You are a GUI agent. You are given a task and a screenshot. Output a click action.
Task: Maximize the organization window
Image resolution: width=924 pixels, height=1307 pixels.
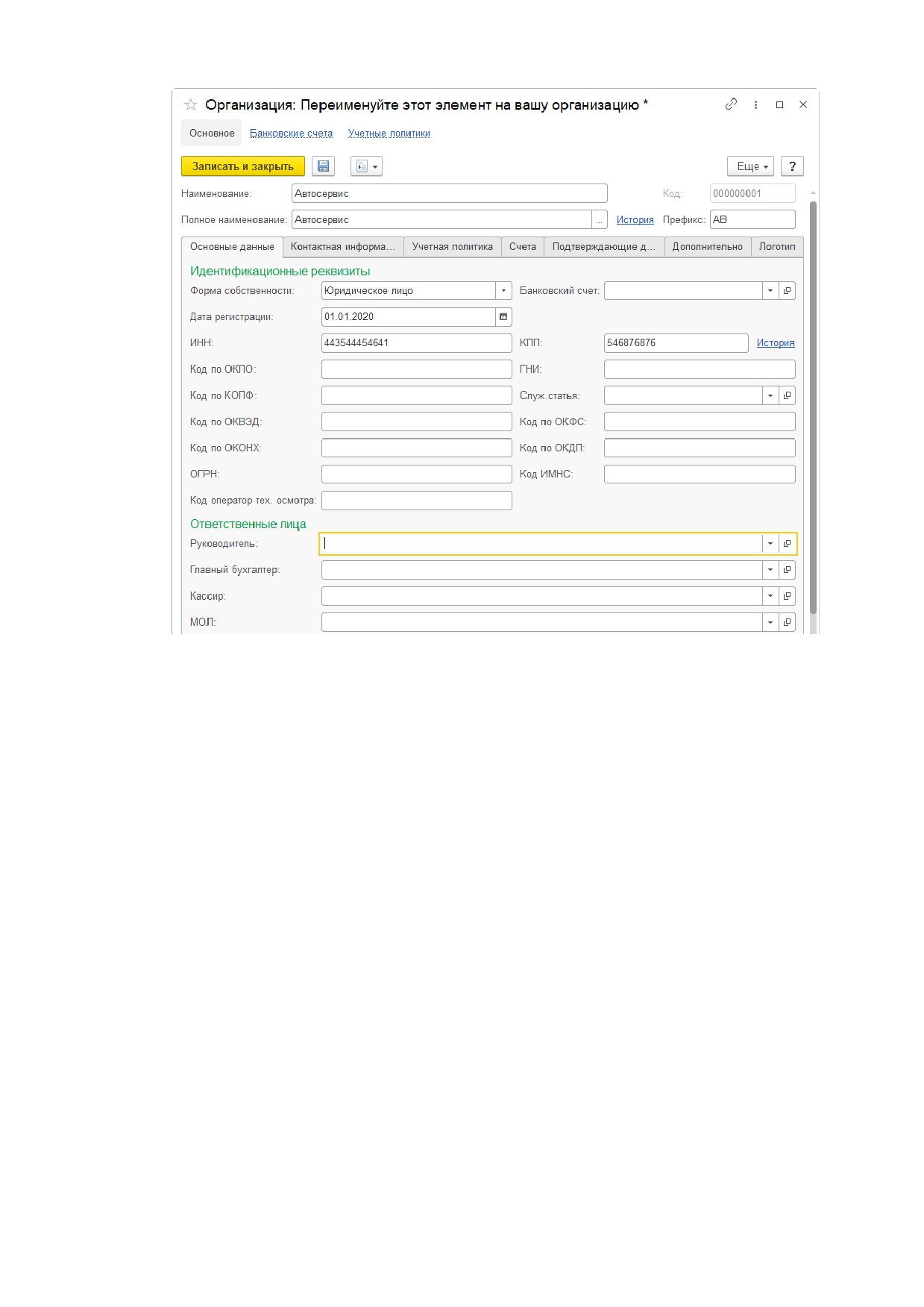point(779,105)
